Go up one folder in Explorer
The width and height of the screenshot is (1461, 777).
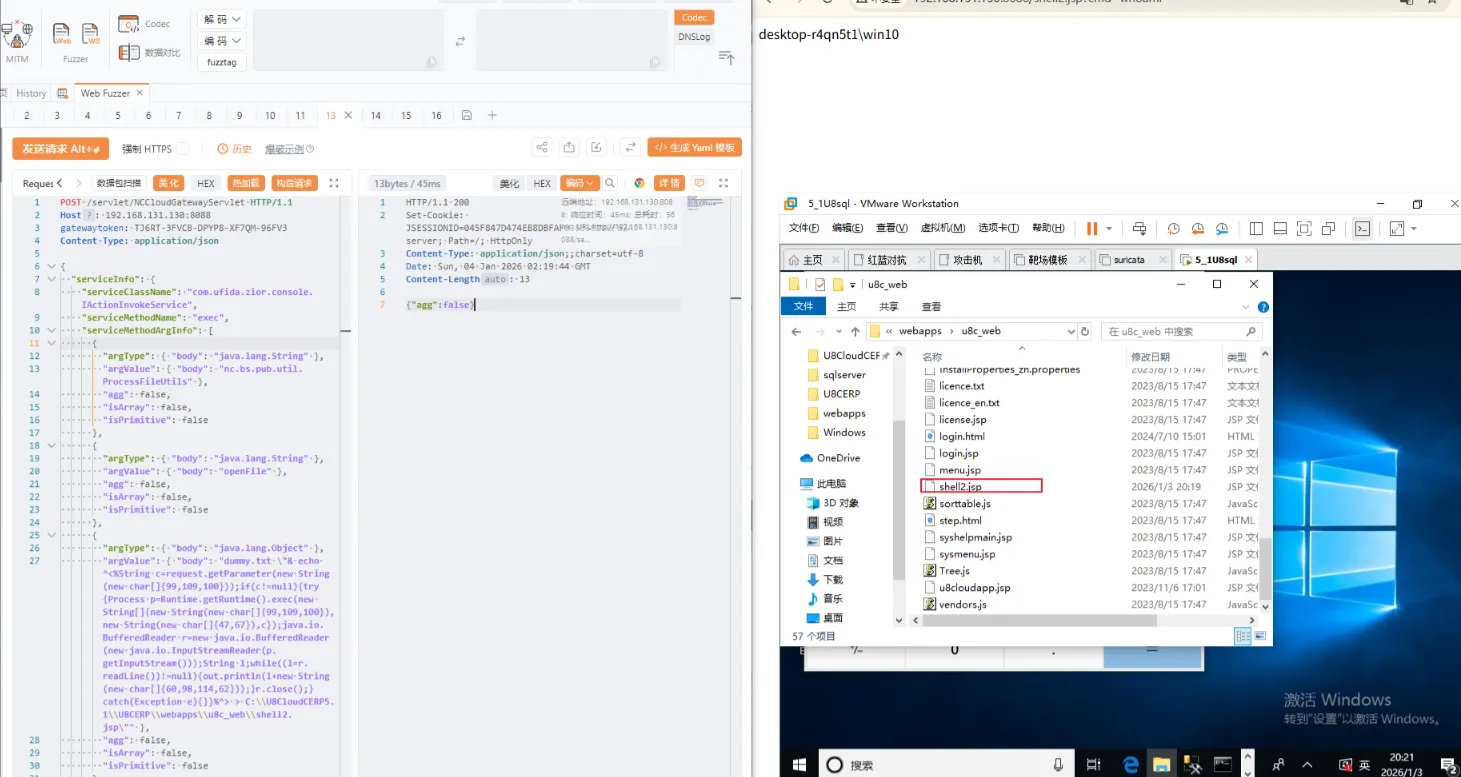(855, 331)
